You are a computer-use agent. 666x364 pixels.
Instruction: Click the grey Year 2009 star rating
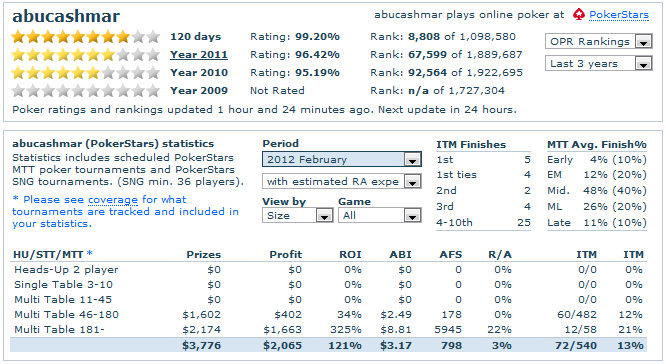(85, 91)
